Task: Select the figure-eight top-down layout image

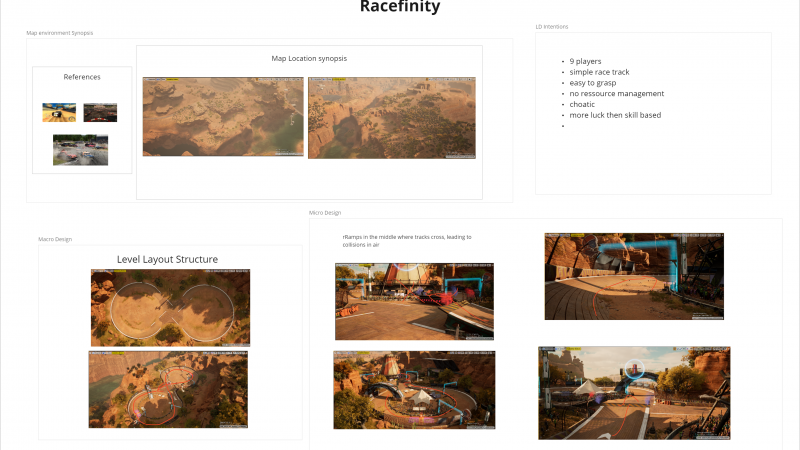Action: [x=170, y=307]
